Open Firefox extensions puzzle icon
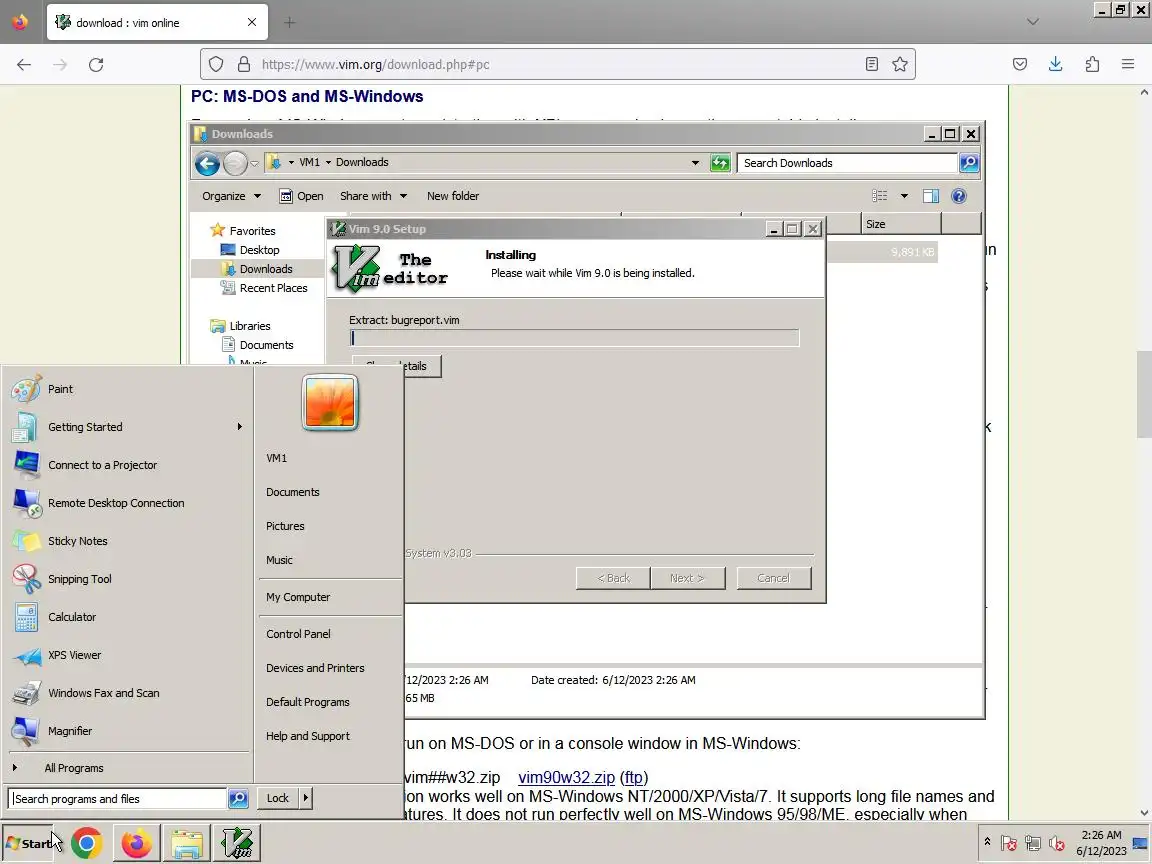This screenshot has width=1152, height=864. (1092, 65)
